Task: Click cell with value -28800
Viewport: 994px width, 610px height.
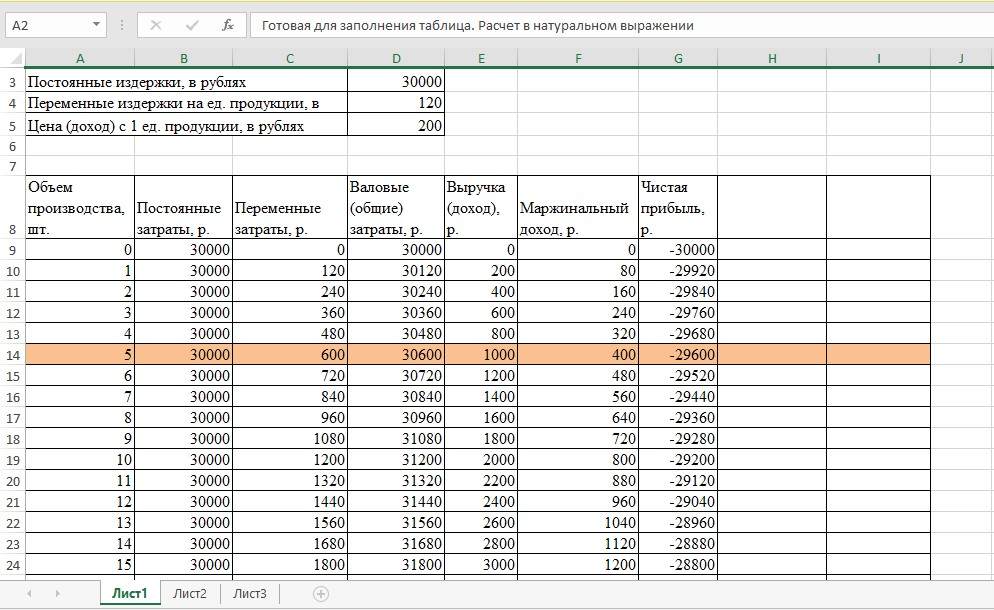Action: point(678,564)
